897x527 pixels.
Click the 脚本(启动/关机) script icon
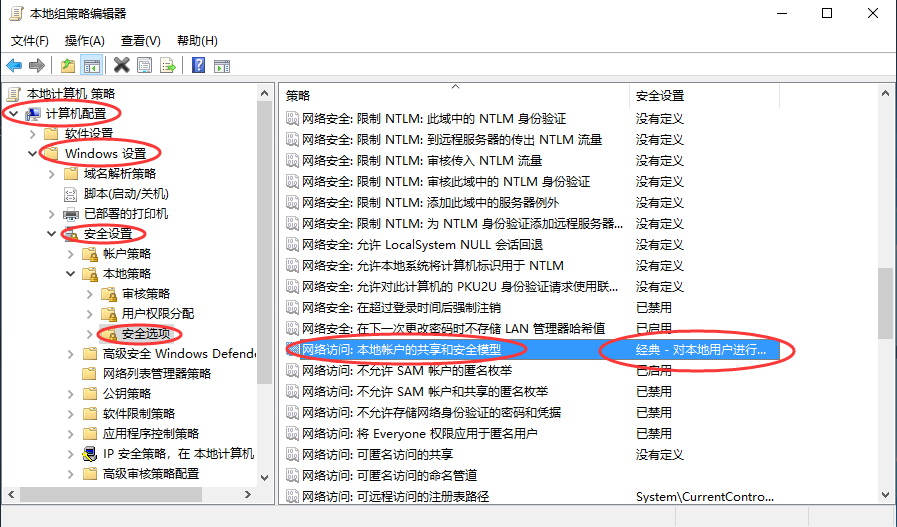[70, 194]
